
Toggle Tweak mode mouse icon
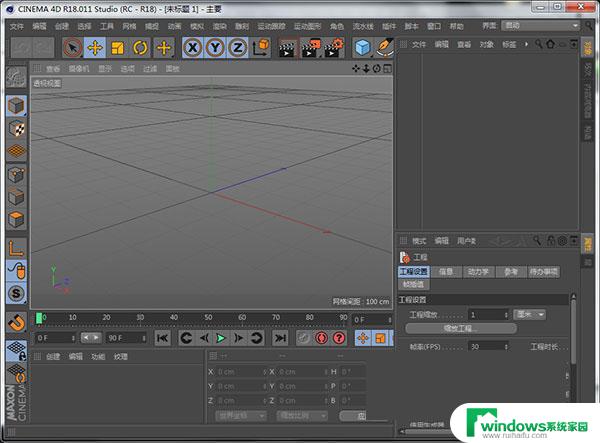[16, 271]
